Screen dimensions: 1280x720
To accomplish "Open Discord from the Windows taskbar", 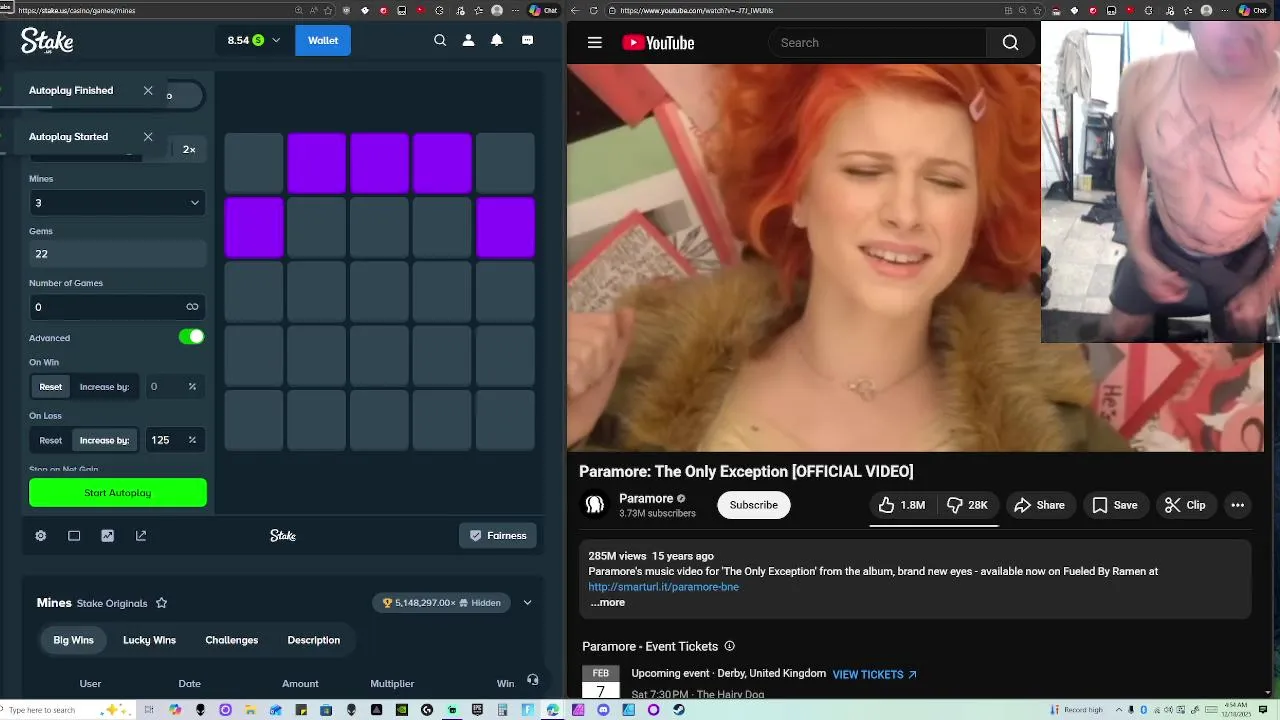I will [x=603, y=710].
